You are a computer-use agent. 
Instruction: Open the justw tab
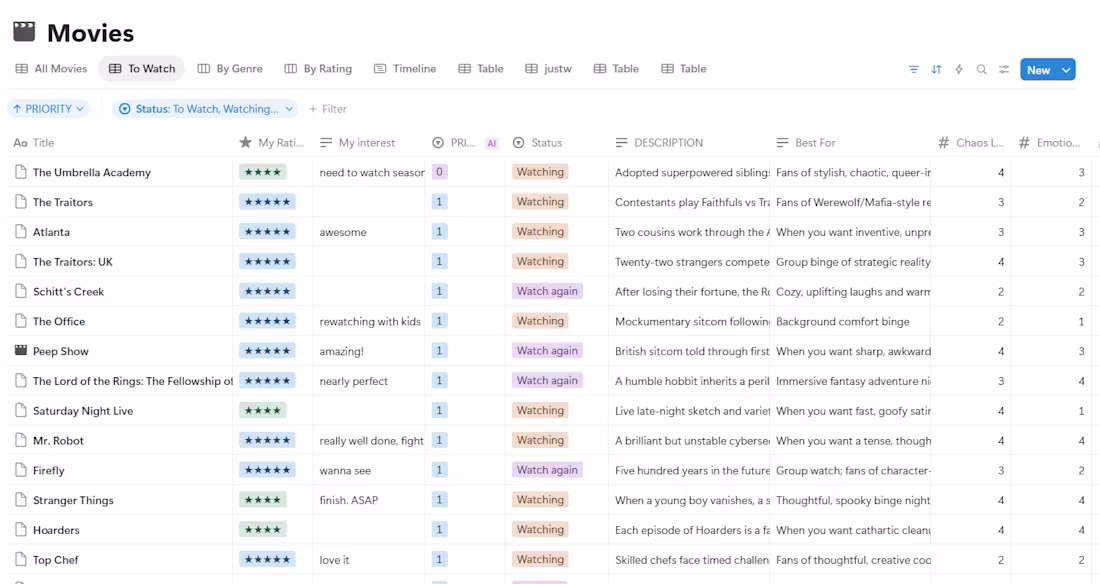point(549,69)
